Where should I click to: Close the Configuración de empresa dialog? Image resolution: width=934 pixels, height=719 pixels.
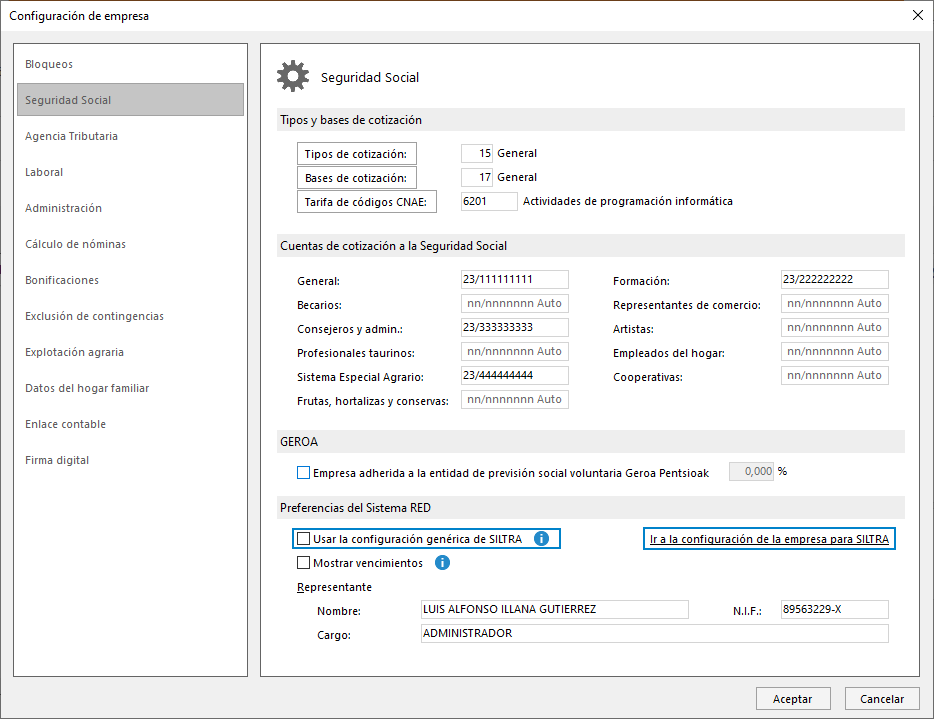[917, 15]
